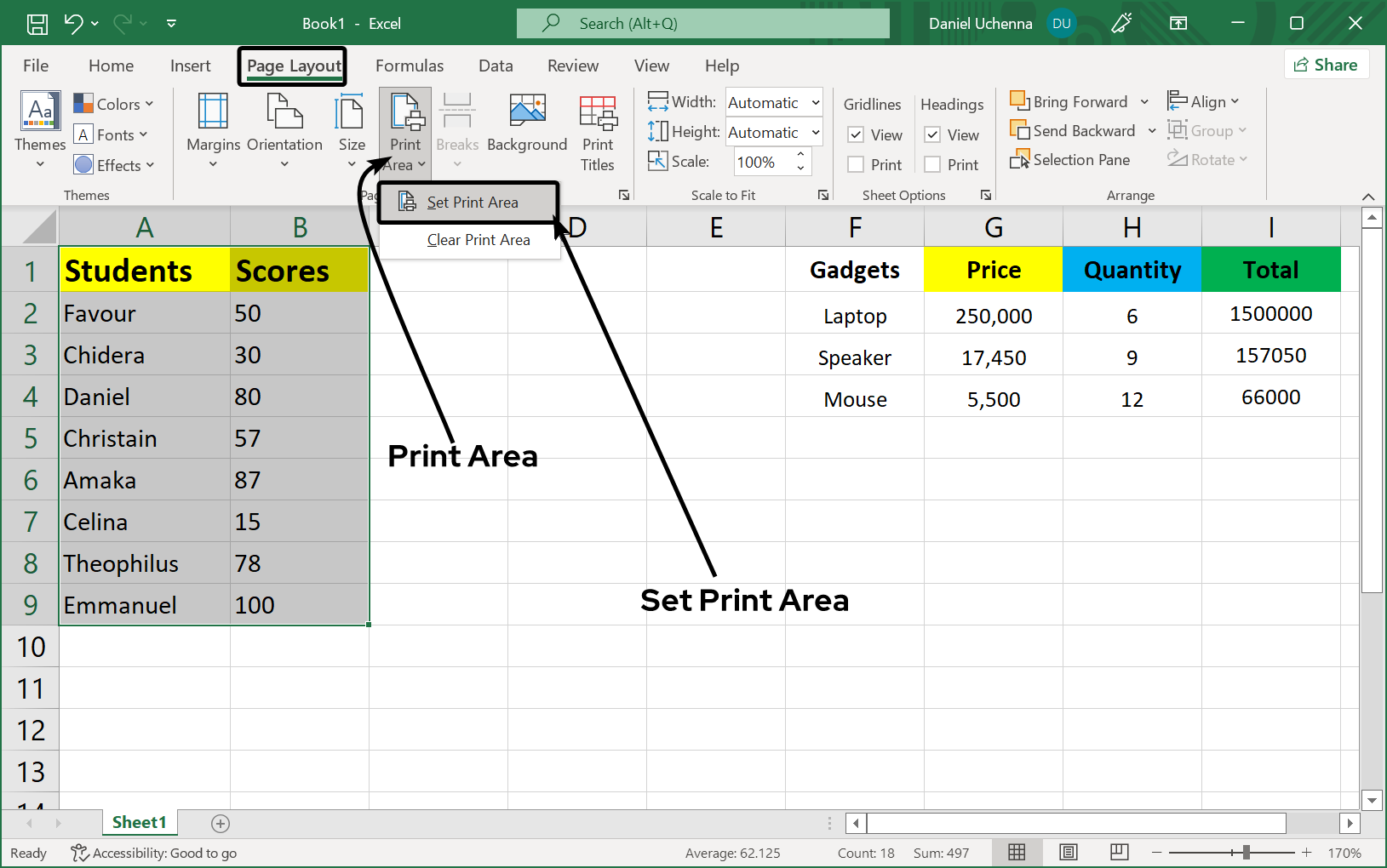Open Print Titles settings
Image resolution: width=1387 pixels, height=868 pixels.
point(598,128)
